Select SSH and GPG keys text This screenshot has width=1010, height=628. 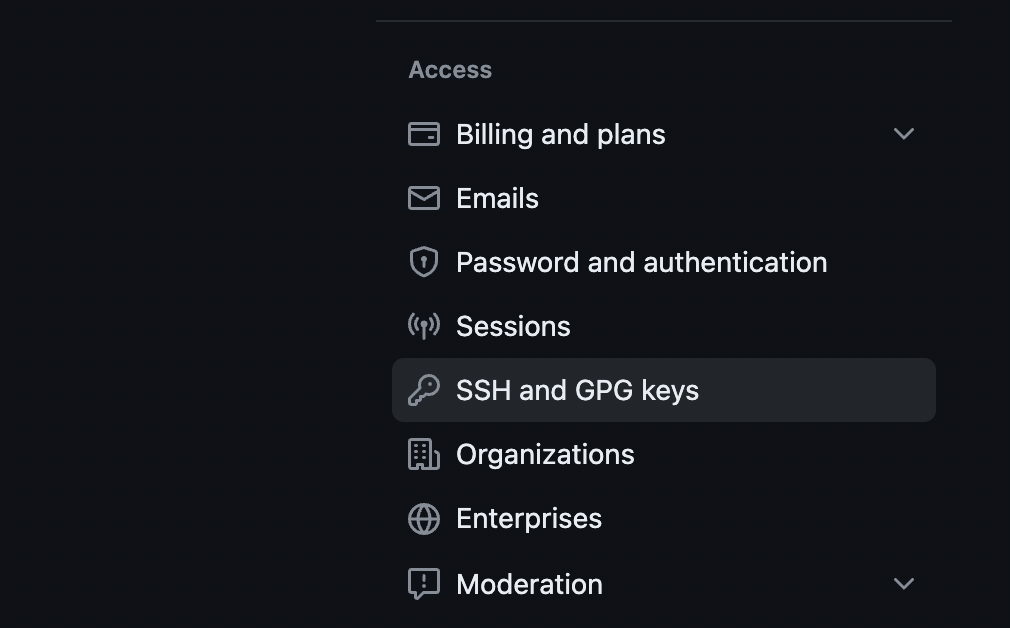point(577,390)
